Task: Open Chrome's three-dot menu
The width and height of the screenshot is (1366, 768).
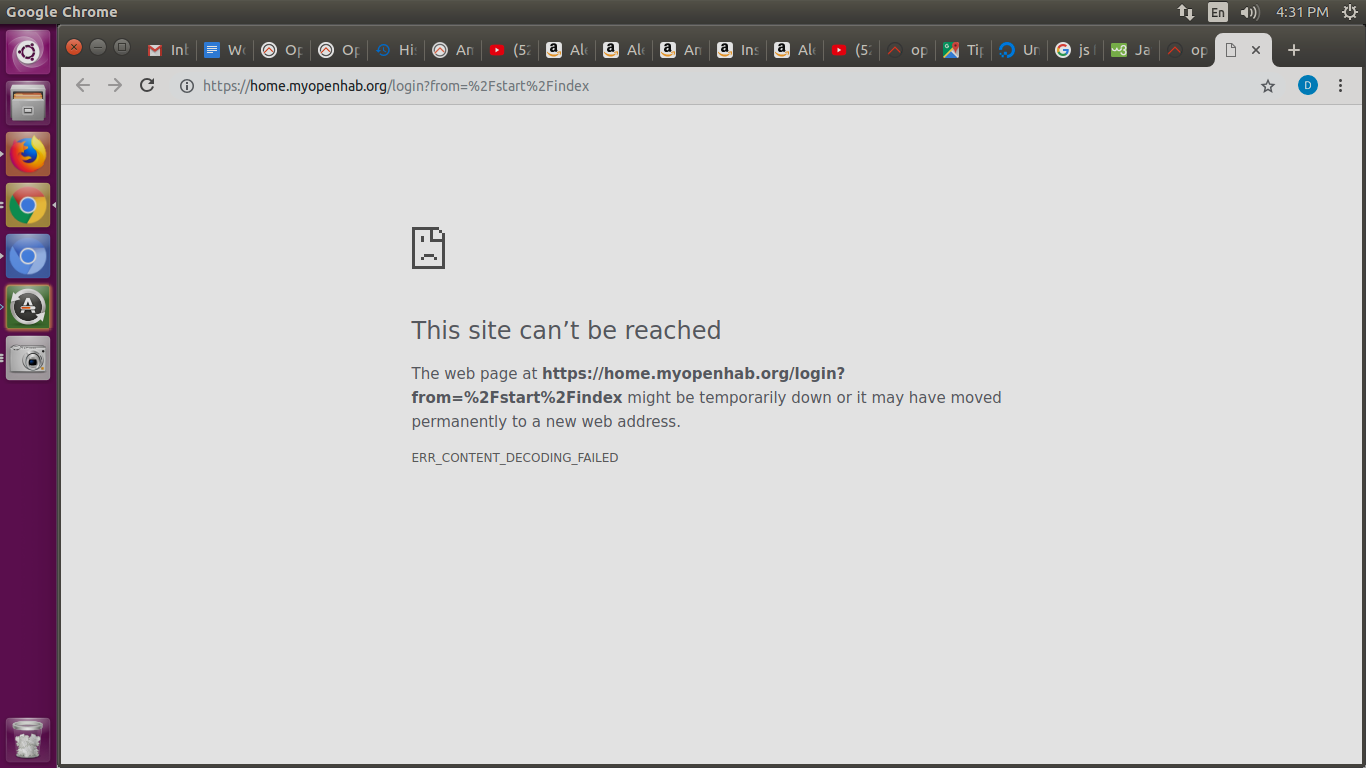Action: [x=1341, y=86]
